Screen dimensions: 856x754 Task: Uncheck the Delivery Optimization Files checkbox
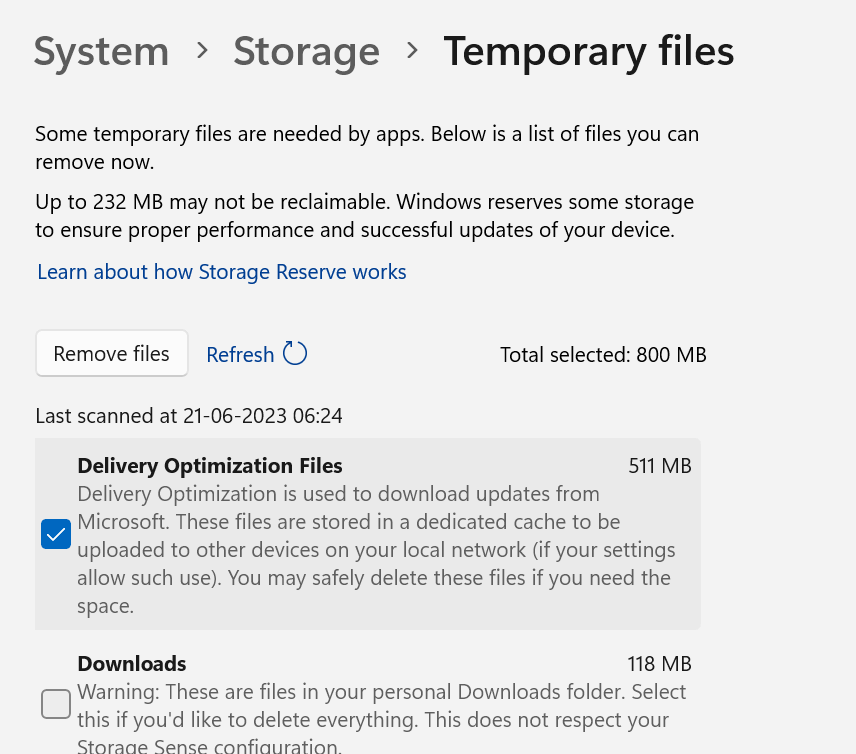pos(56,535)
